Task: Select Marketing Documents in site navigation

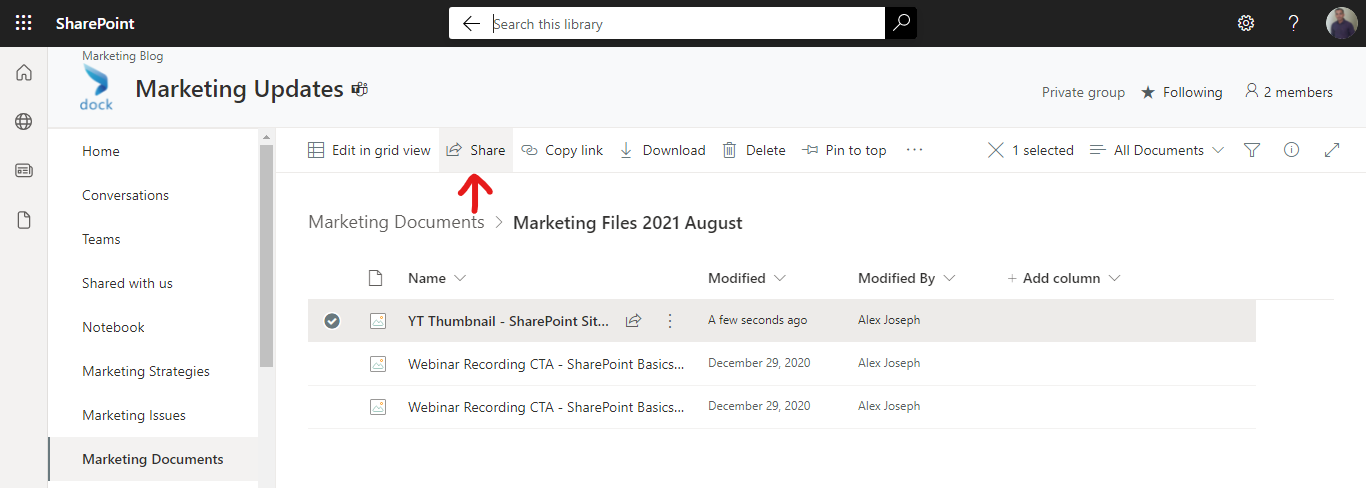Action: 153,459
